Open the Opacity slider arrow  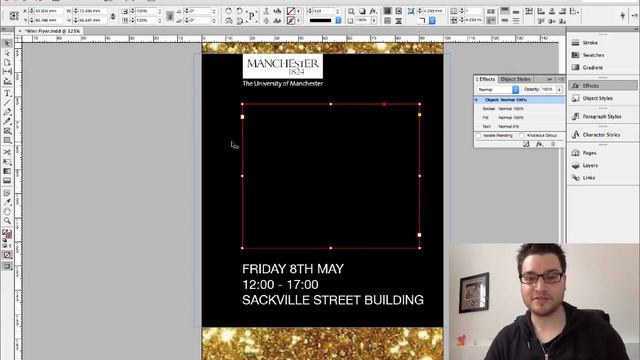559,89
